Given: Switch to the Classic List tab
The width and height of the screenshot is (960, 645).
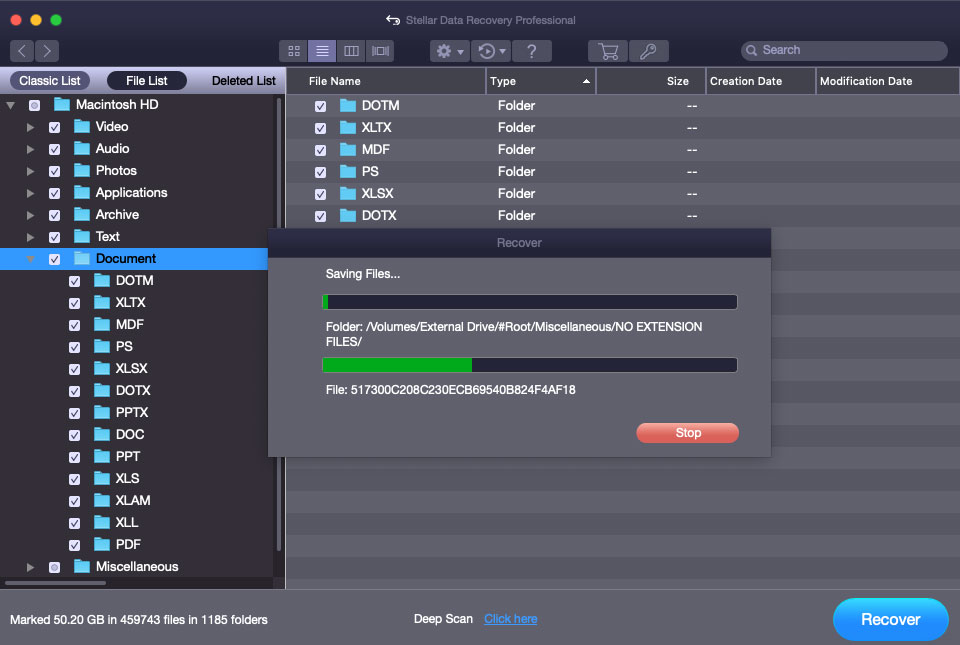Looking at the screenshot, I should [50, 81].
